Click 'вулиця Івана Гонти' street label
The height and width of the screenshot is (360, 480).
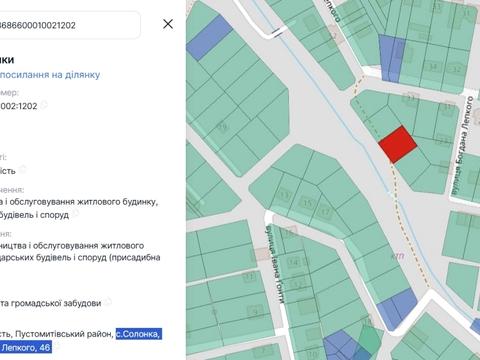click(276, 264)
